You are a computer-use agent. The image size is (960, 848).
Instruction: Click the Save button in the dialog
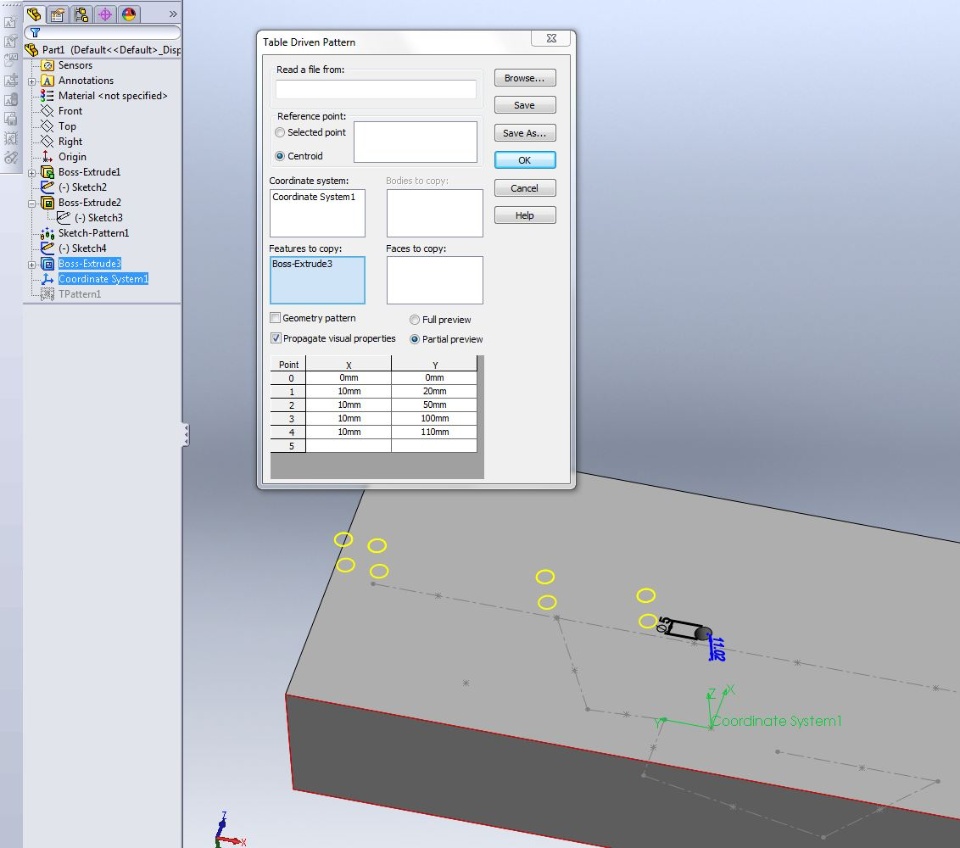(x=525, y=105)
